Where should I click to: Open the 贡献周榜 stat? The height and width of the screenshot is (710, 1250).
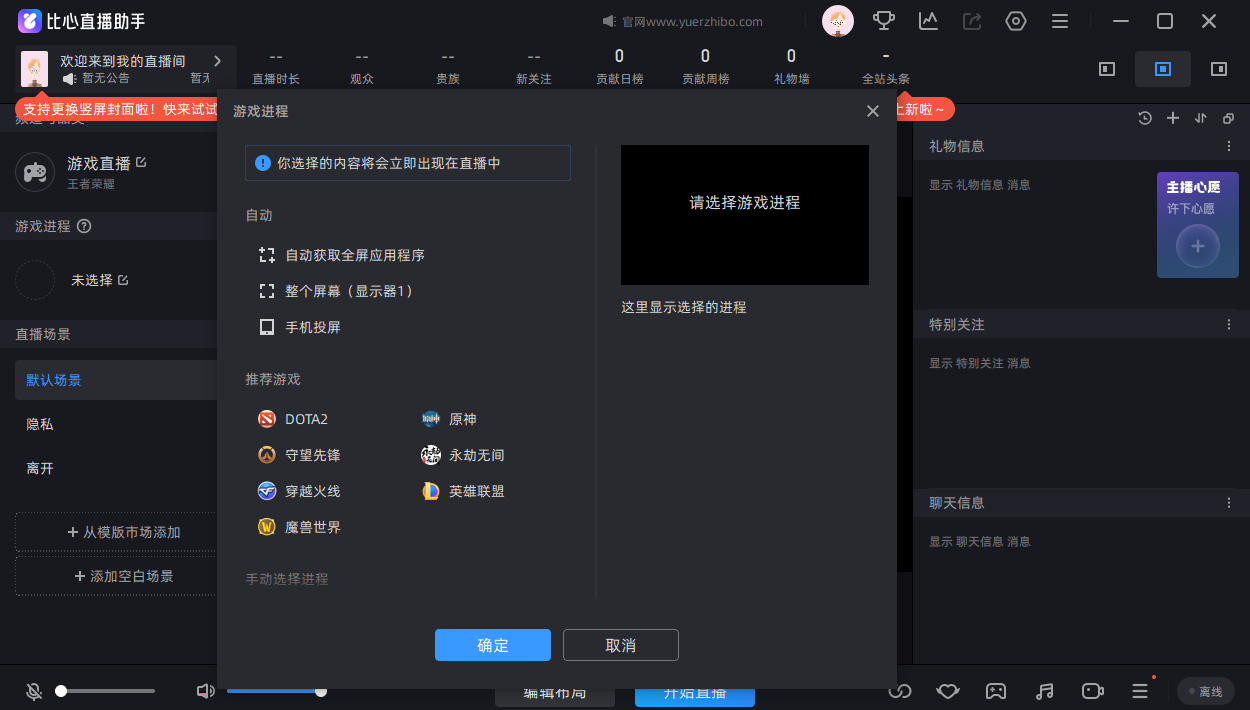(706, 67)
